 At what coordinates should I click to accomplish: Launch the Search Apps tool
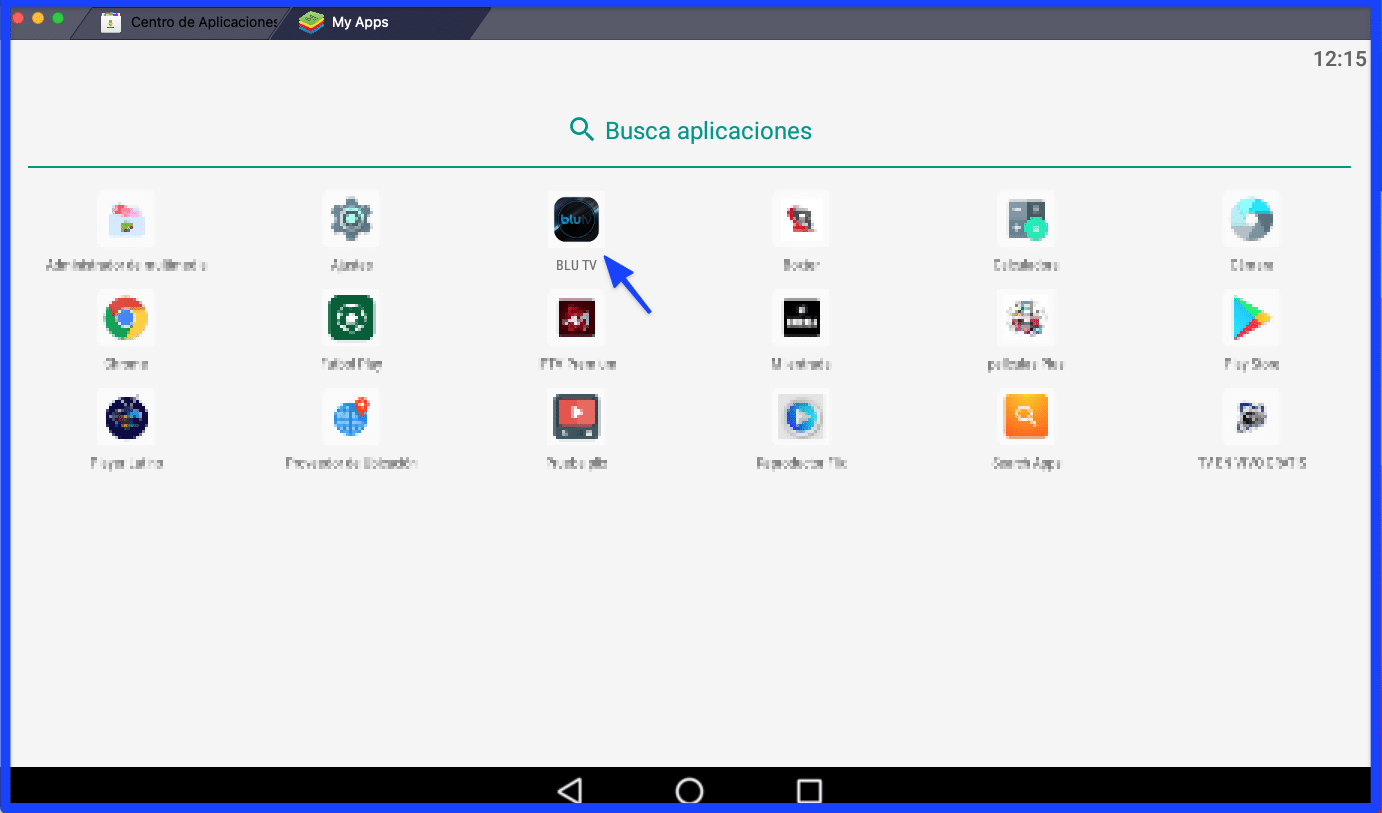pos(1026,417)
